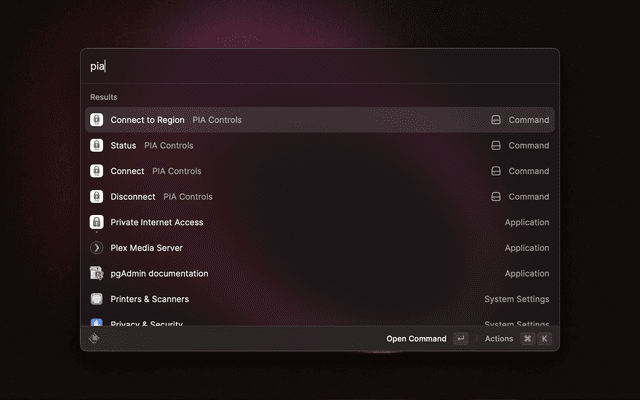Click the PIA lock icon on Status row
This screenshot has width=640, height=400.
(97, 145)
